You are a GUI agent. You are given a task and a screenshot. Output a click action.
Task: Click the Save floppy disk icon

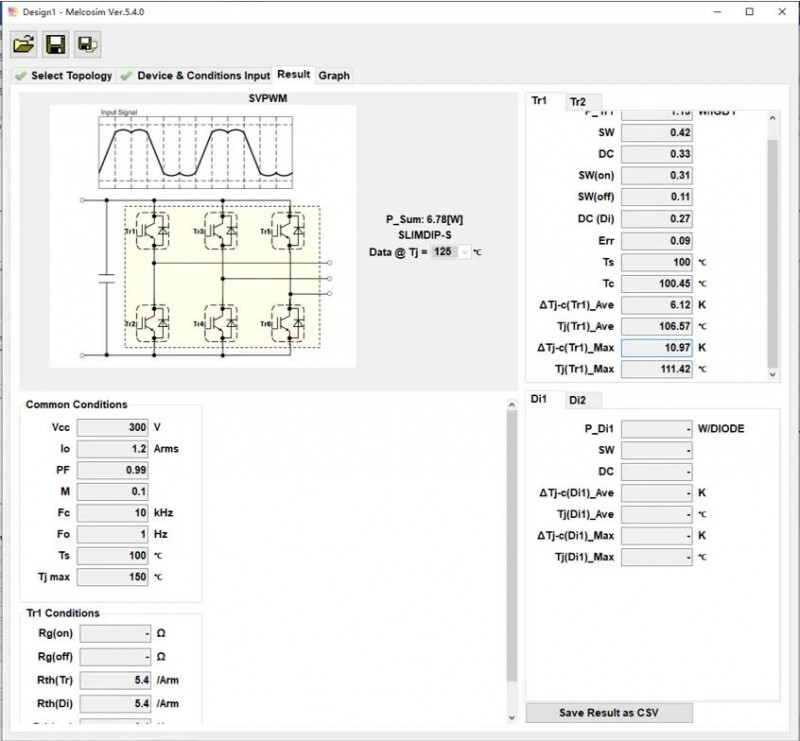[56, 44]
